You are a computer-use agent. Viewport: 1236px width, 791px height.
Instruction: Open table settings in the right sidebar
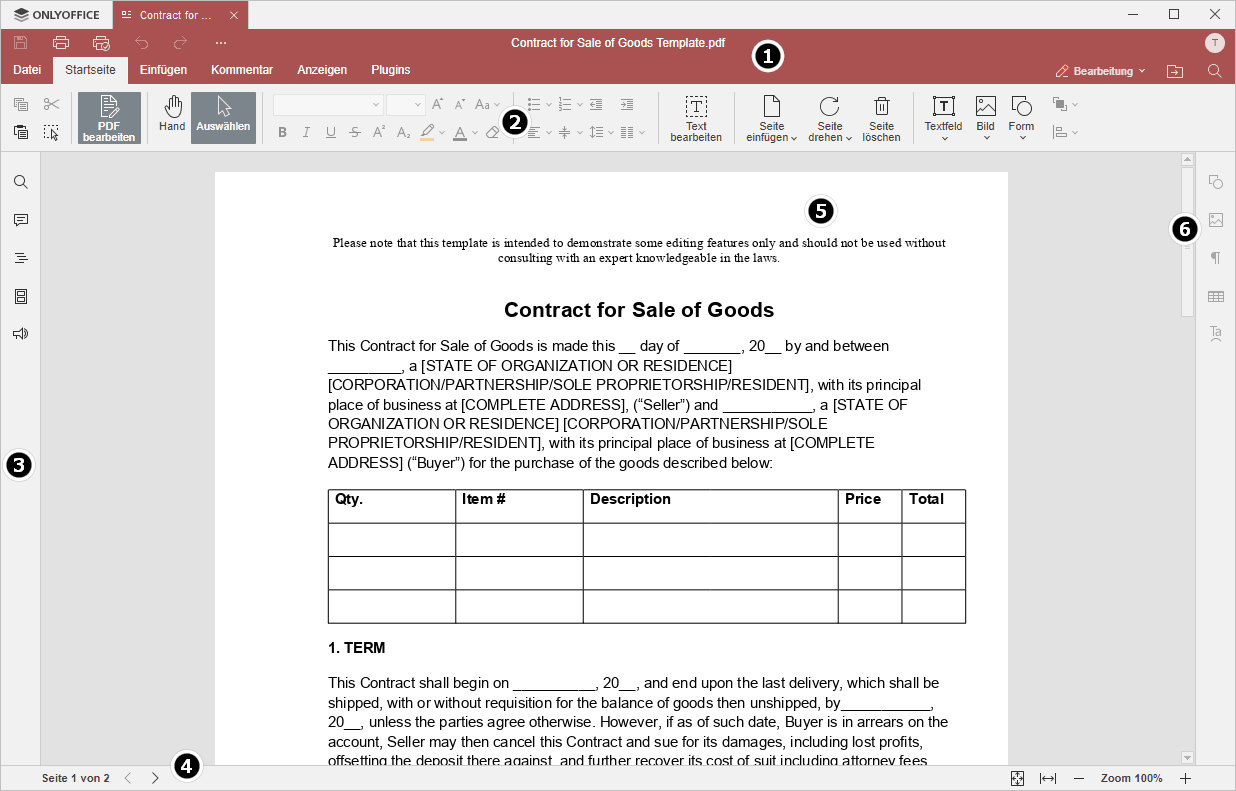[1216, 296]
